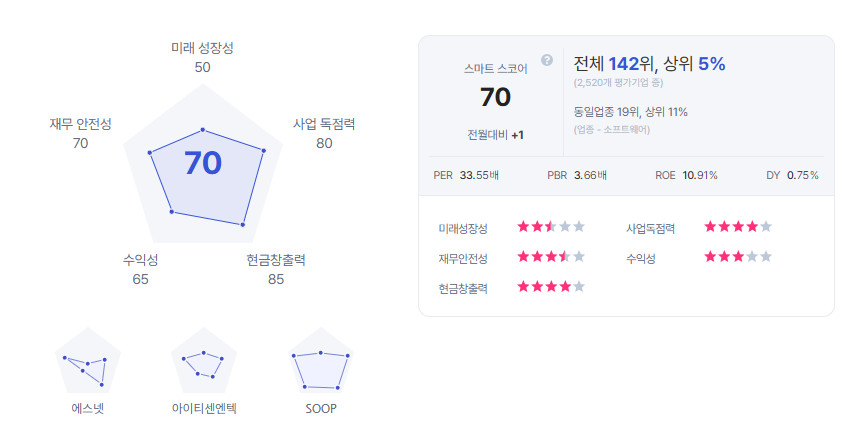843x426 pixels.
Task: Click the 미래성장성 star rating row
Action: (511, 228)
